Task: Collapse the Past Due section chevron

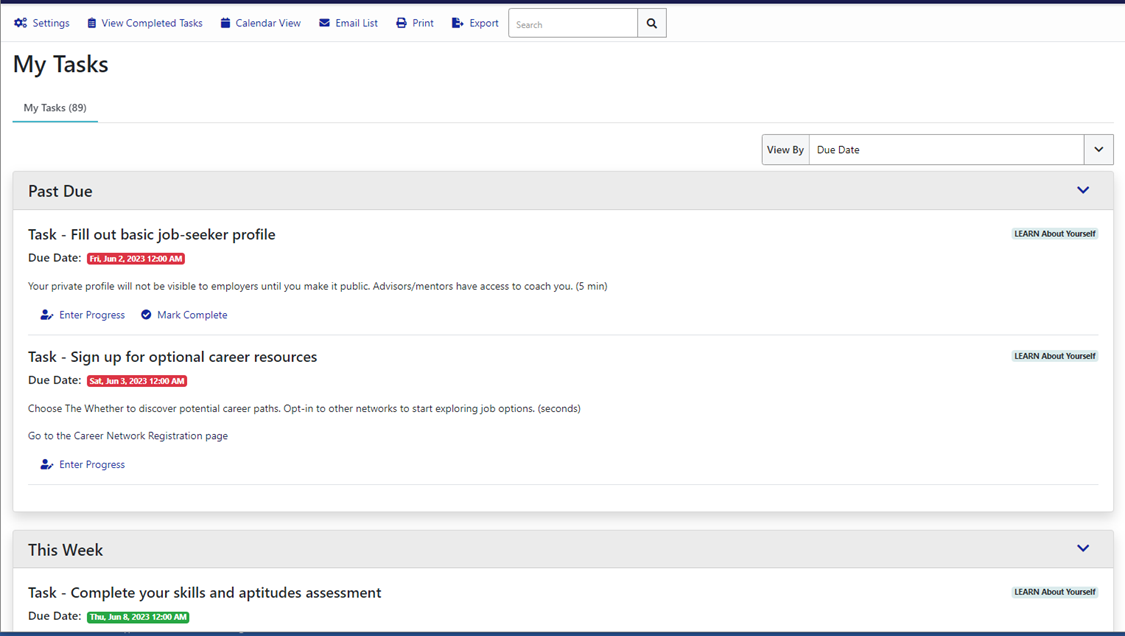Action: click(x=1083, y=190)
